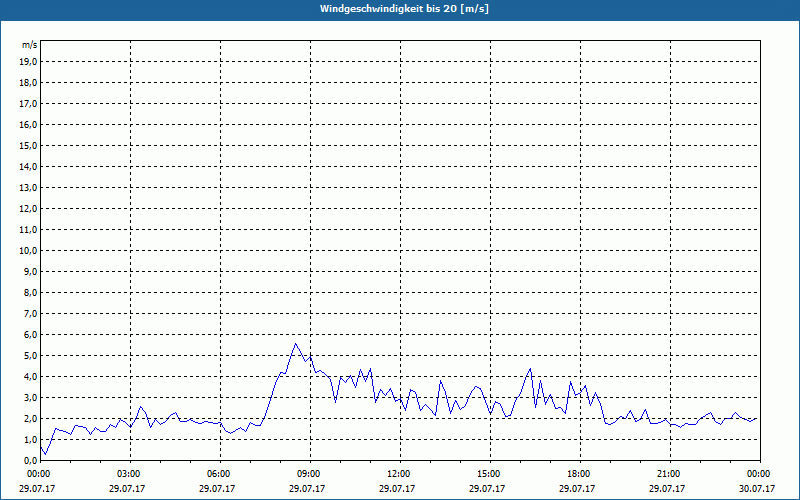
Task: Click the '00:00' label above 30.07.17
Action: click(x=759, y=474)
